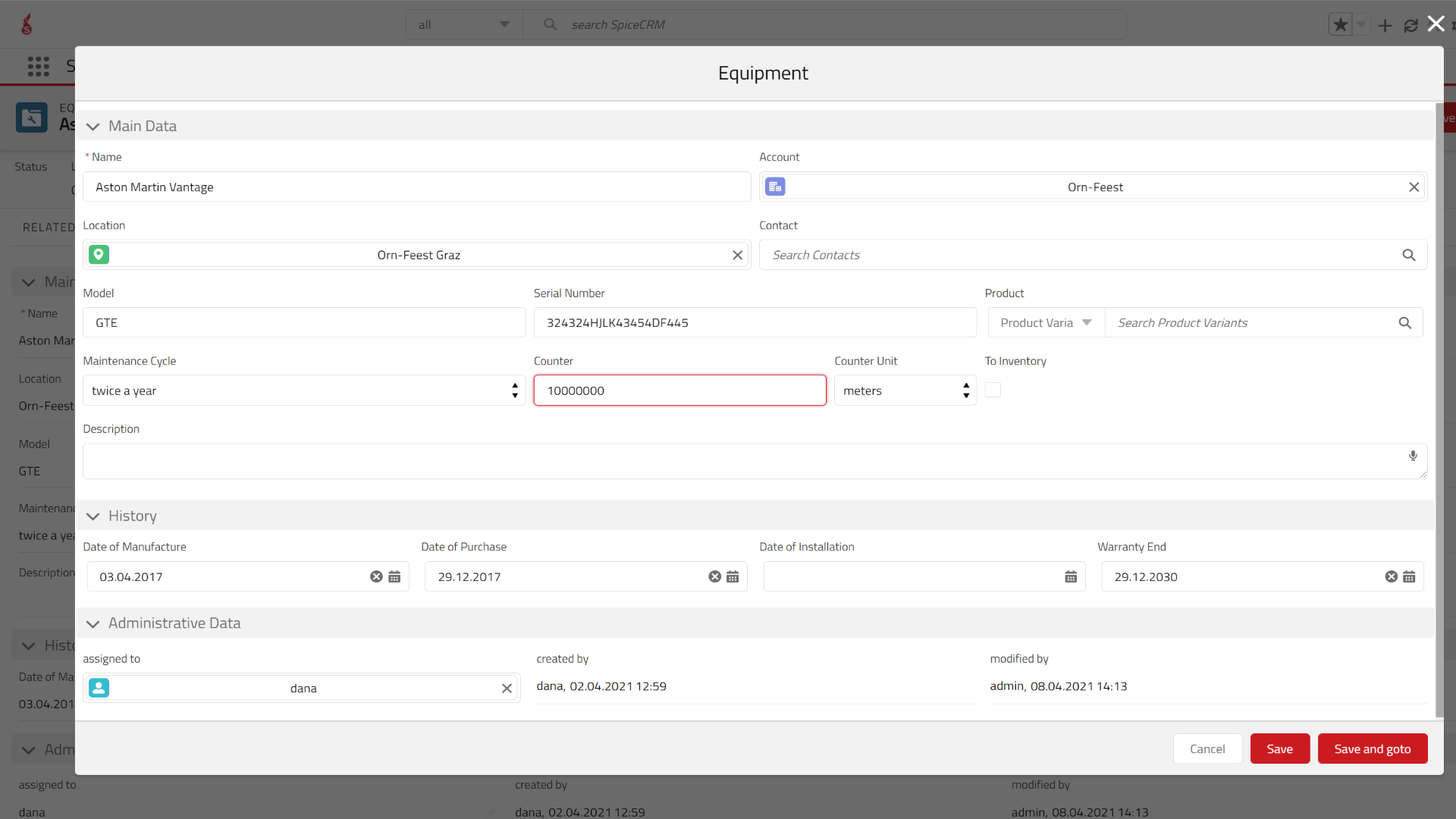Click the dana user avatar icon
Screen dimensions: 1456x819
pos(99,688)
